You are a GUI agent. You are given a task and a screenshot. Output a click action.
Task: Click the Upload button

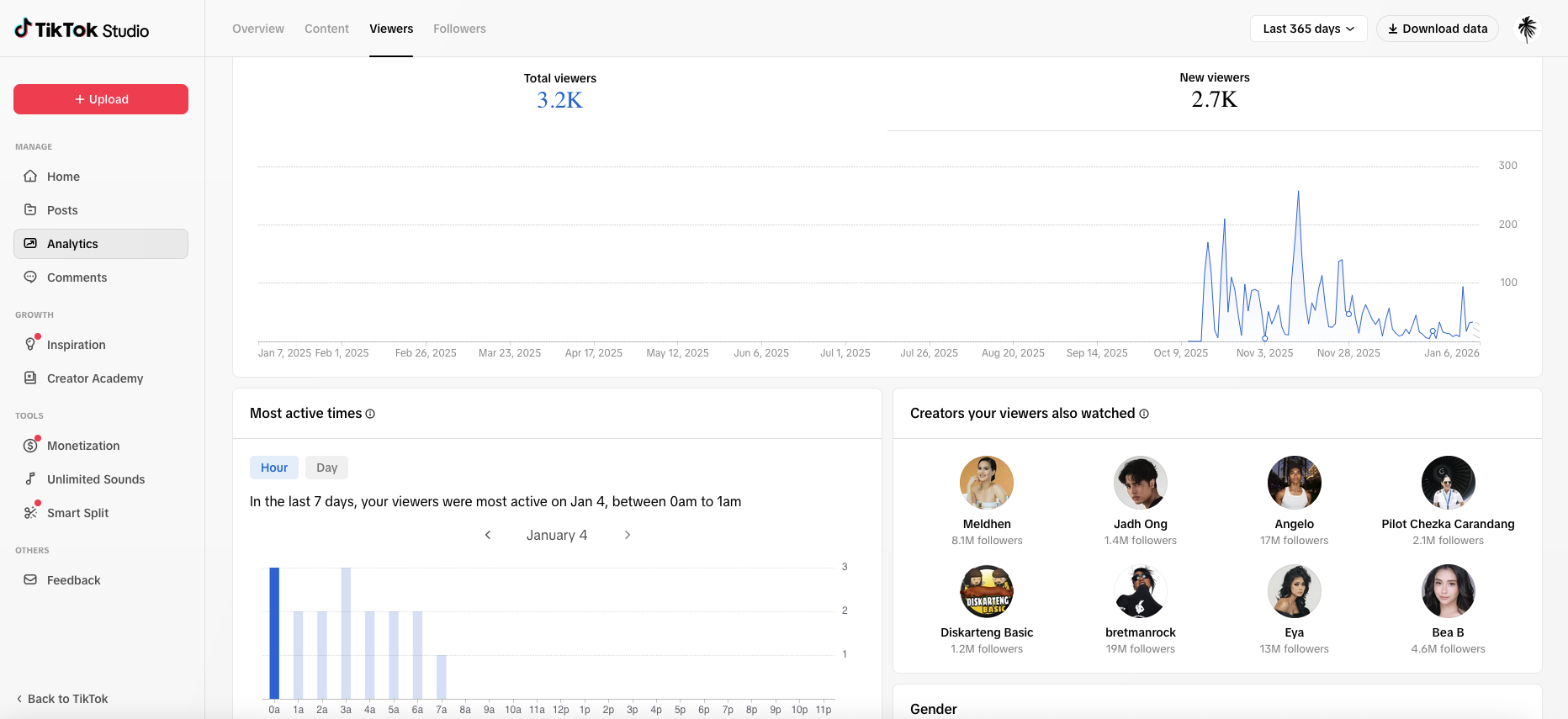pos(101,99)
